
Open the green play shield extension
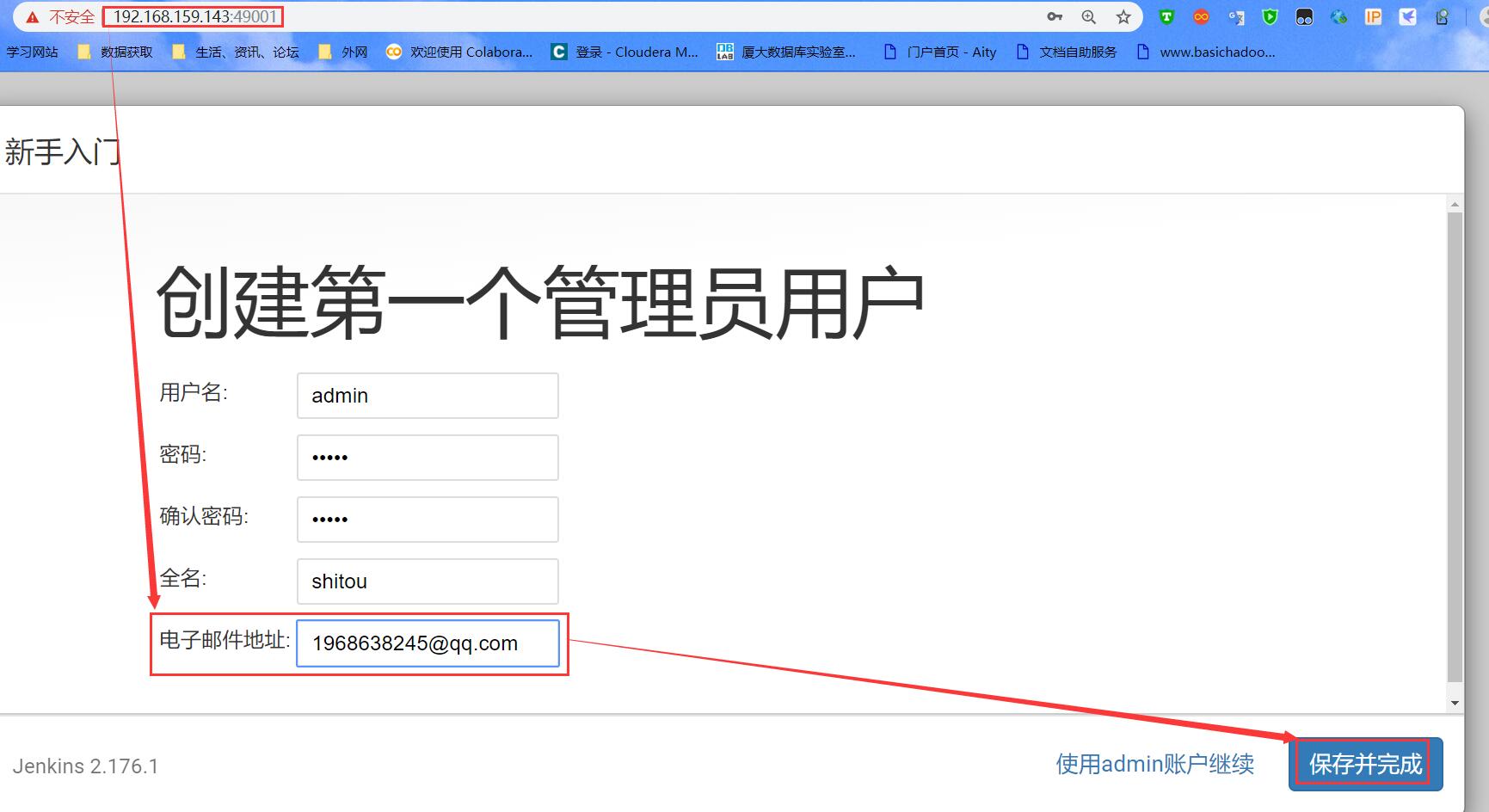click(x=1270, y=16)
